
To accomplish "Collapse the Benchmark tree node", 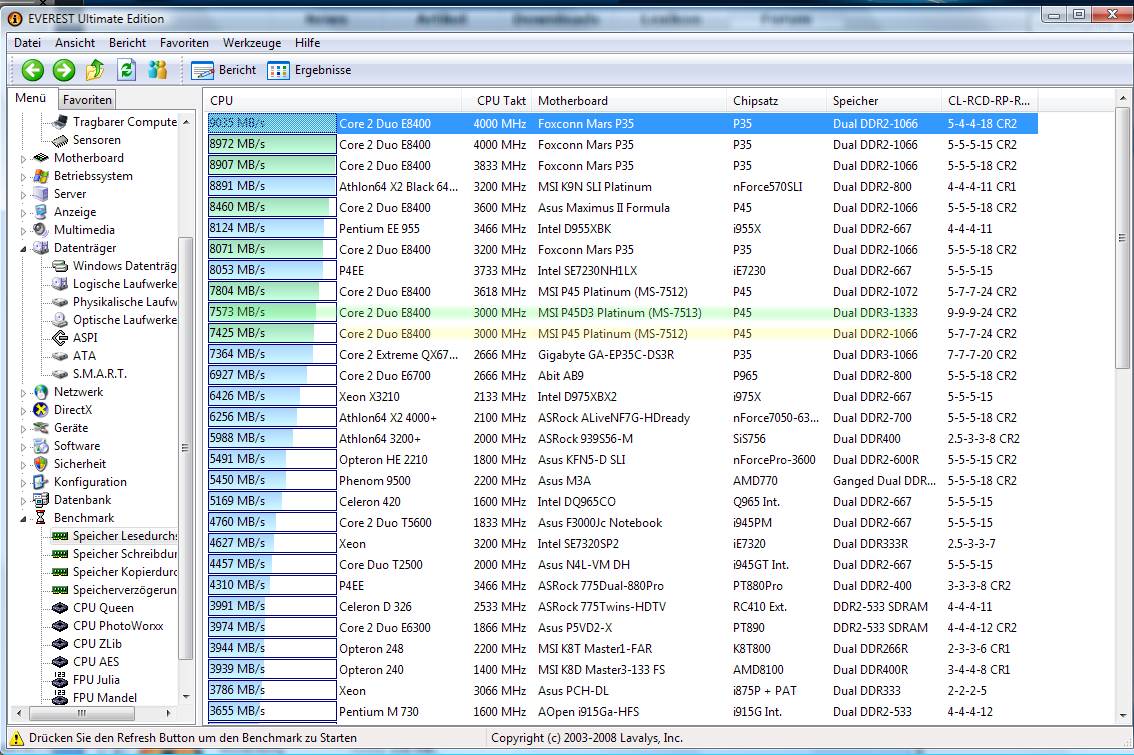I will (23, 519).
